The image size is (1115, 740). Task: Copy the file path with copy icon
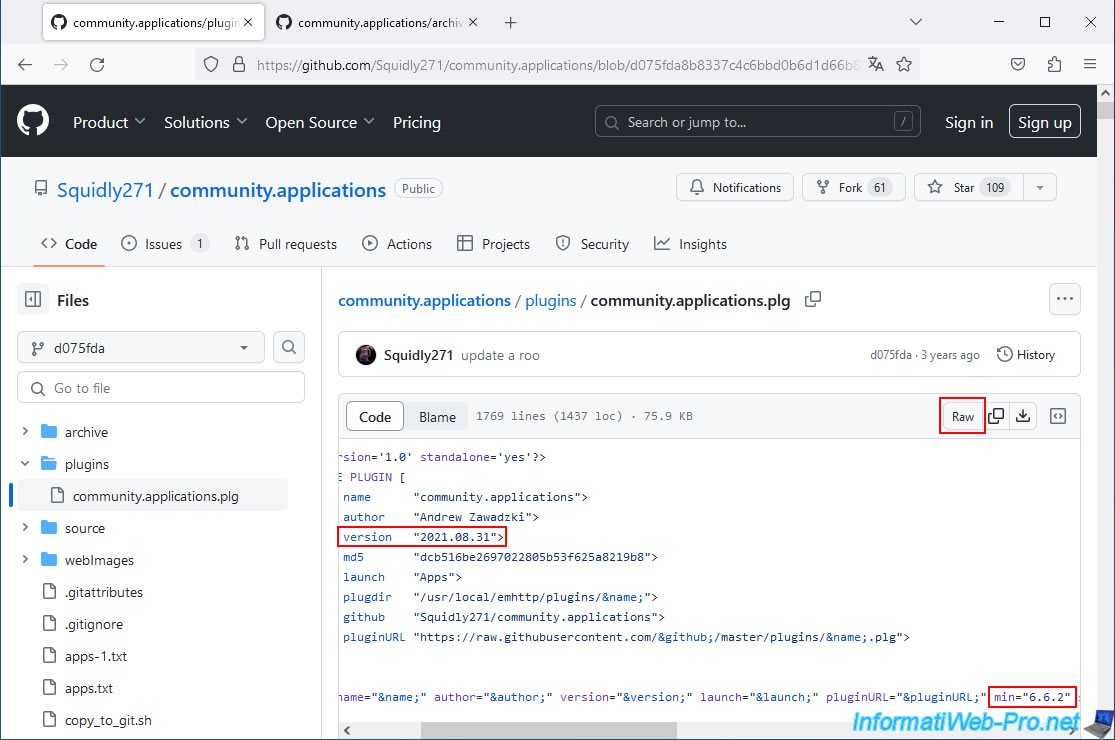[x=813, y=299]
